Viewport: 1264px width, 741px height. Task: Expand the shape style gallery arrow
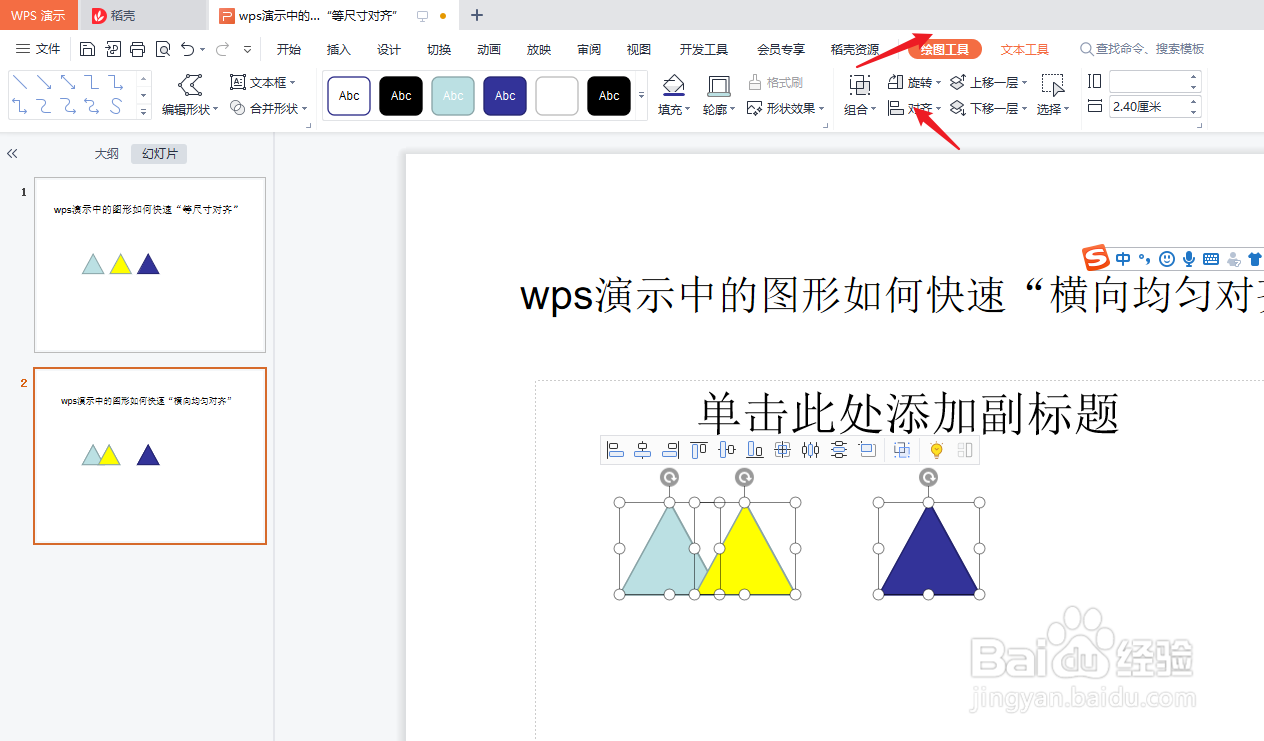pos(641,96)
